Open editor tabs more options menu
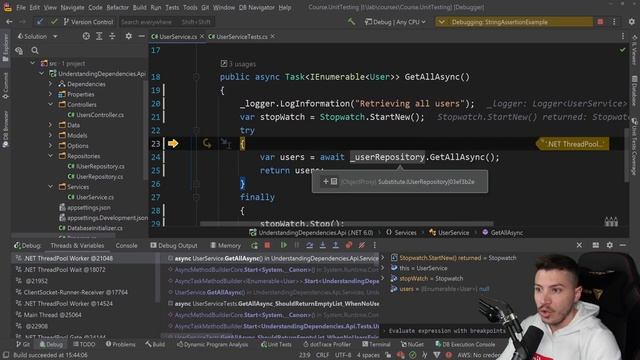The height and width of the screenshot is (360, 640). [623, 36]
